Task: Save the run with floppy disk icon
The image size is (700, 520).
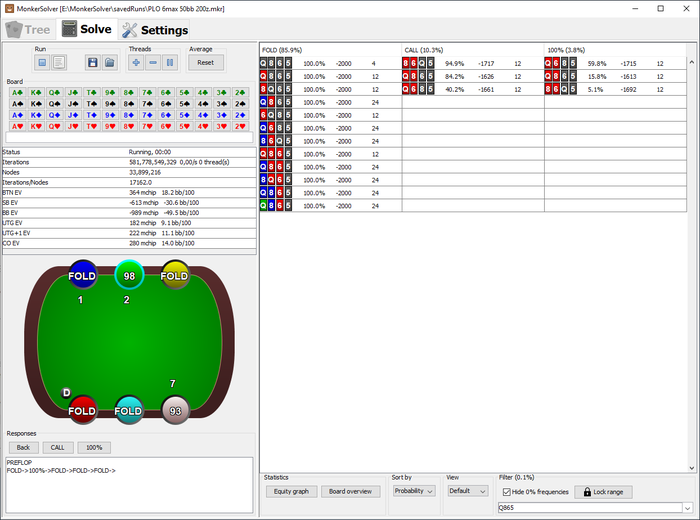Action: point(93,62)
